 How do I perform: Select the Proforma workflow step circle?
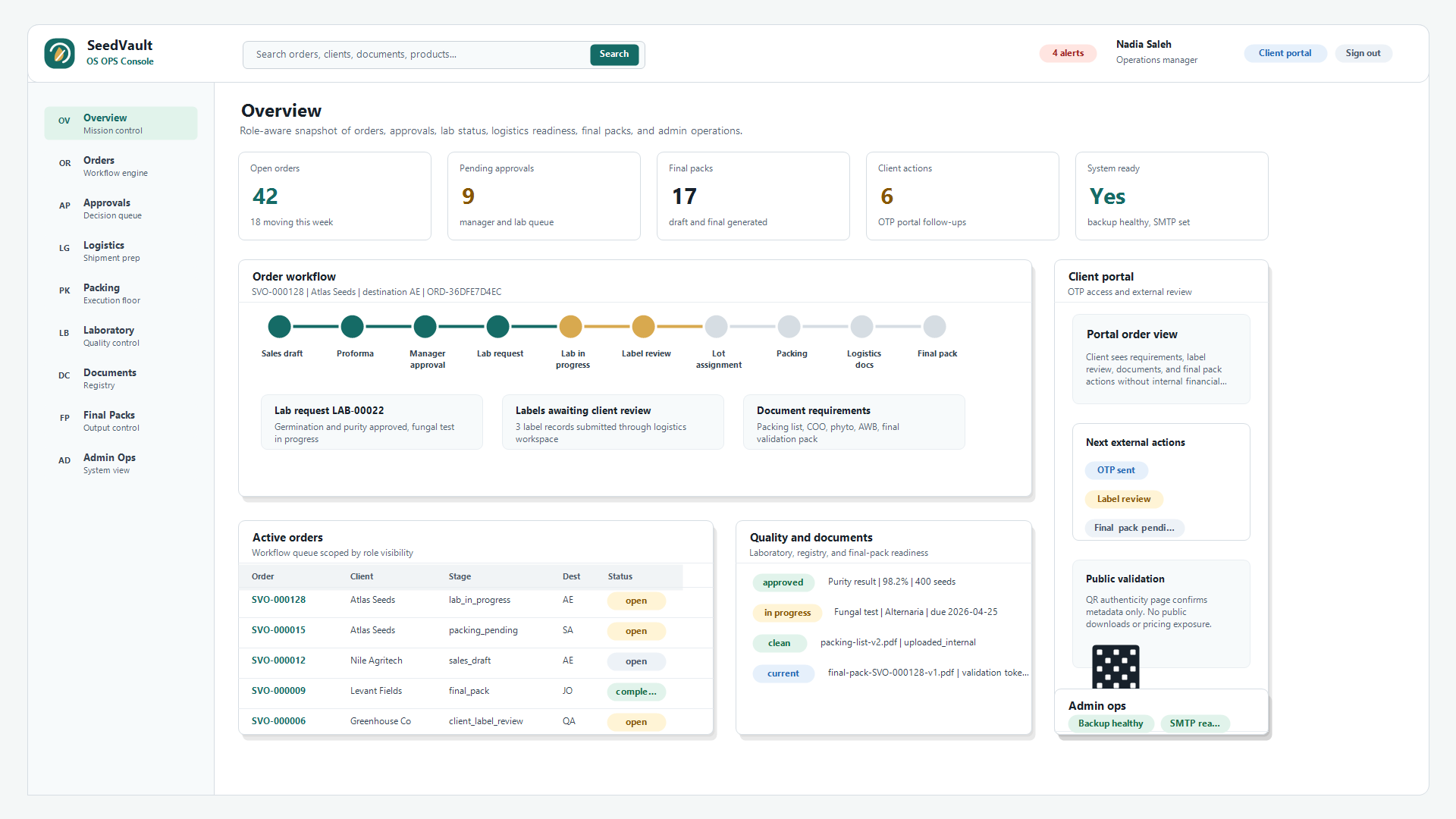[352, 327]
